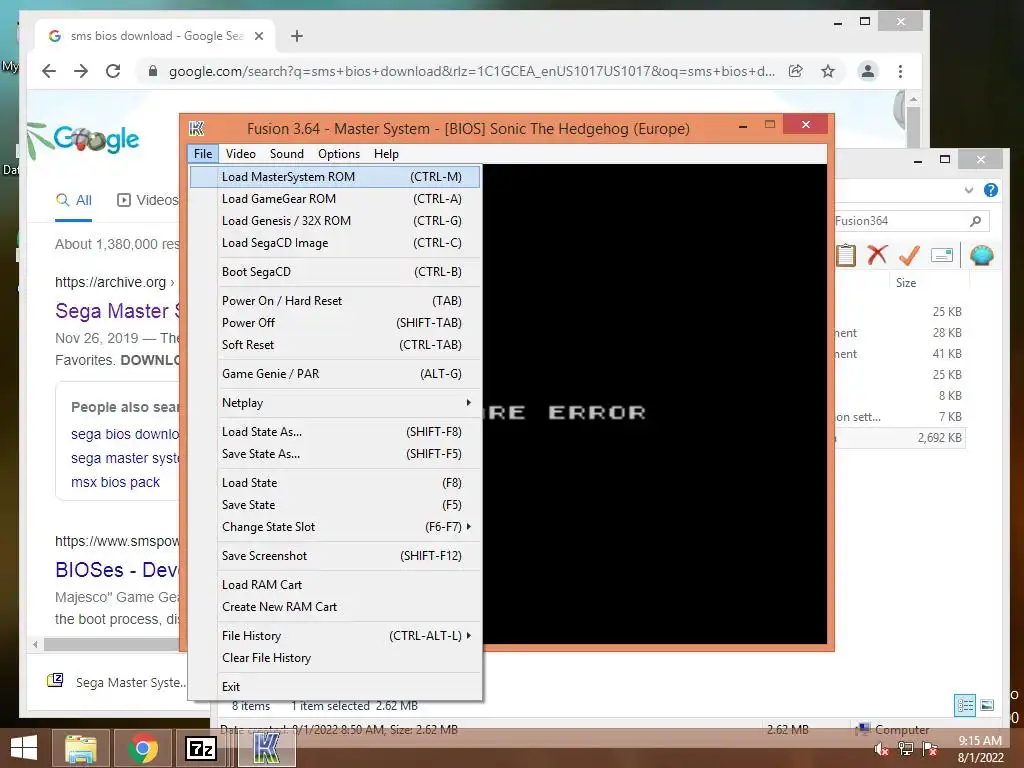Click Save State (F5) entry
Screen dimensions: 1024x768
[x=335, y=505]
